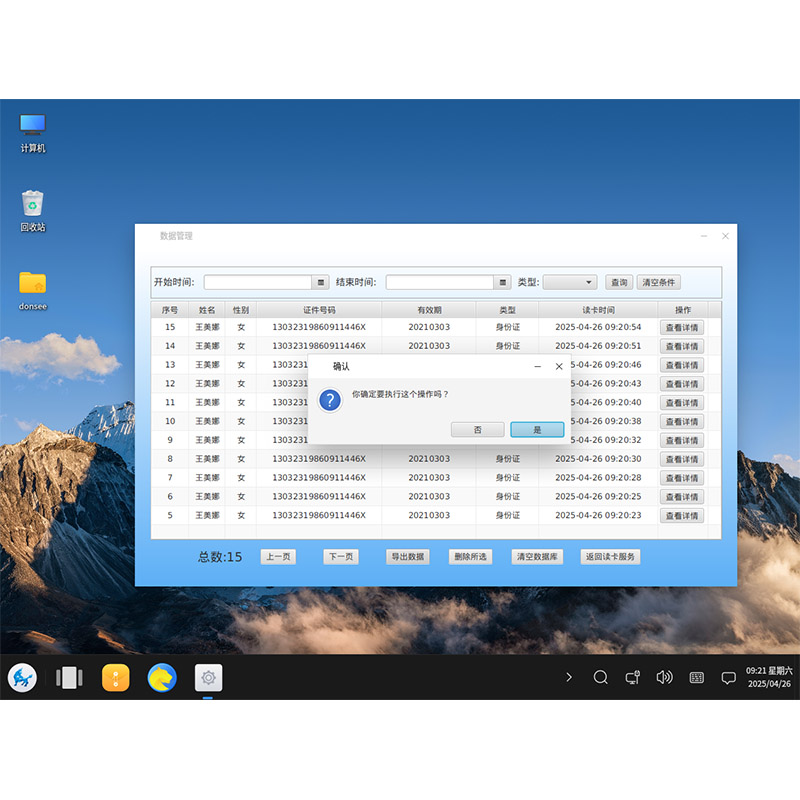The image size is (800, 800).
Task: Expand the 类型 dropdown
Action: coord(570,283)
